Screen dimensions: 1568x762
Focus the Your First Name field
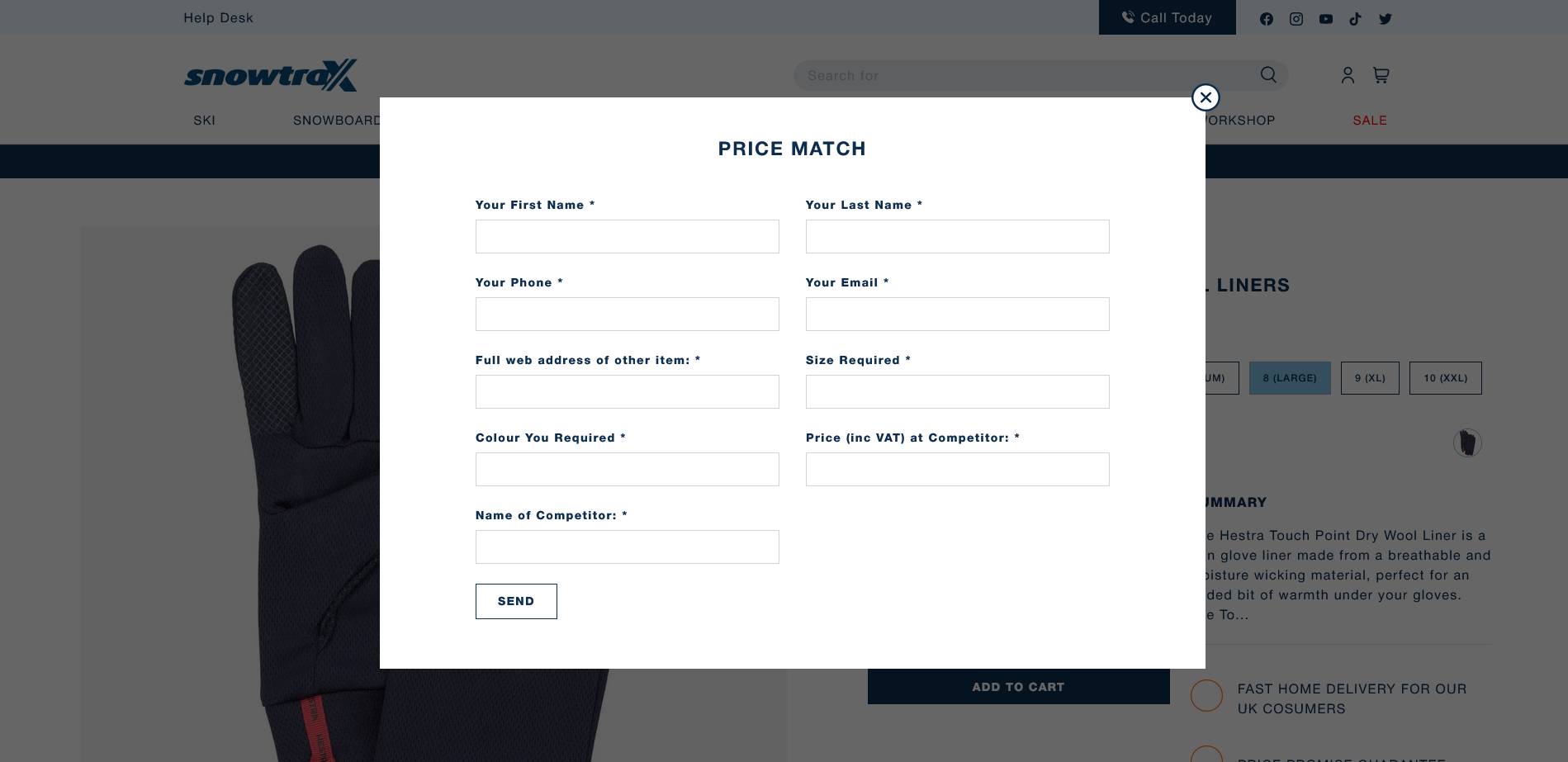[627, 237]
